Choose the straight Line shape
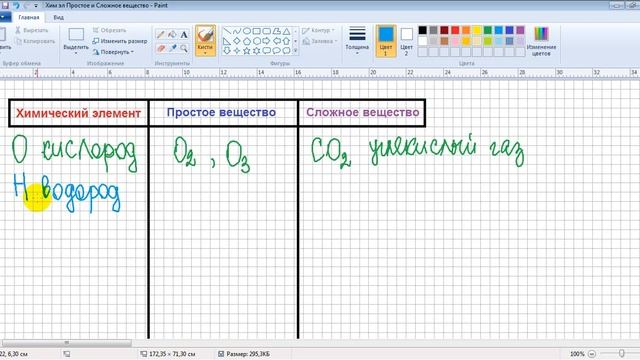640x360 pixels. [x=227, y=31]
